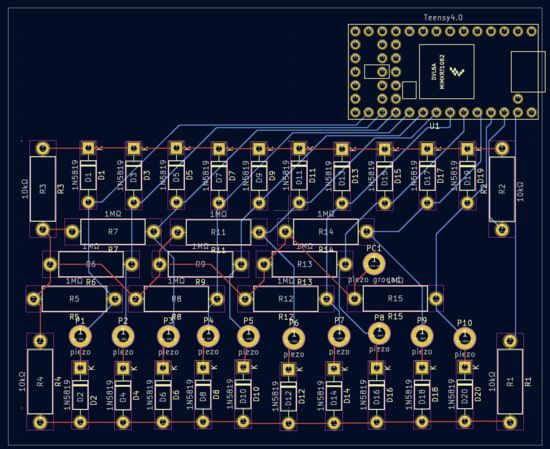Select the R5 resistor body
Viewport: 550px width, 449px height.
(x=74, y=299)
